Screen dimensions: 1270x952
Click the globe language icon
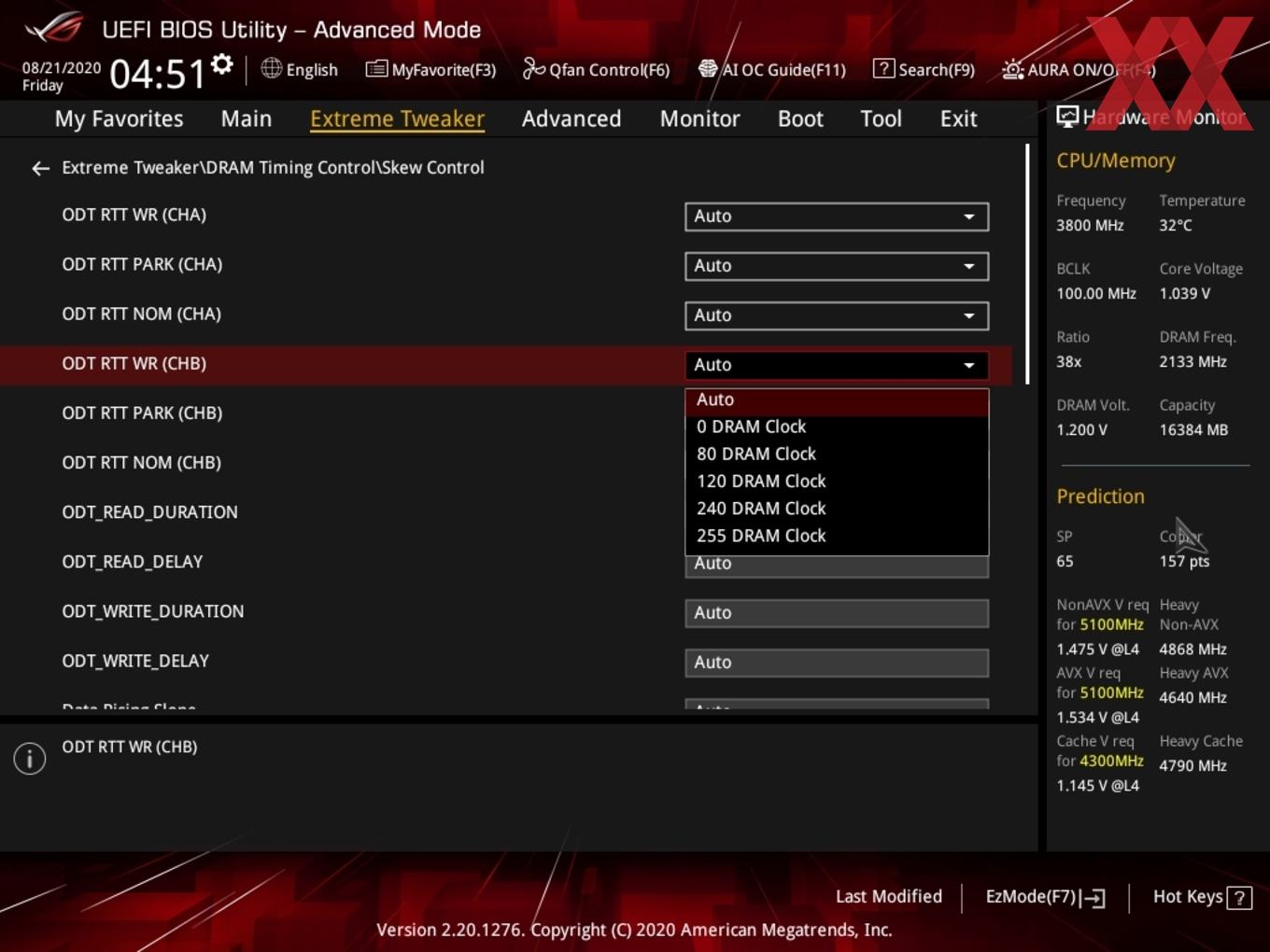(271, 68)
